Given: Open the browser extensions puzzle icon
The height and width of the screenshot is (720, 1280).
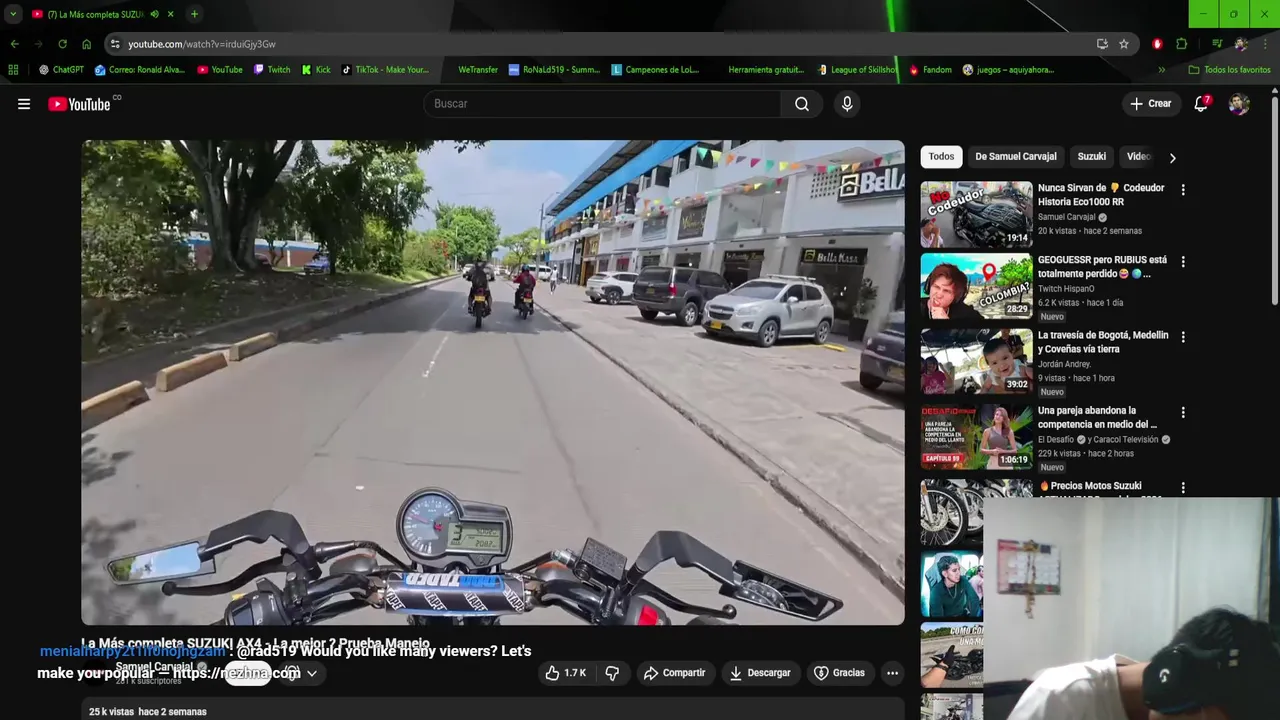Looking at the screenshot, I should click(x=1181, y=44).
